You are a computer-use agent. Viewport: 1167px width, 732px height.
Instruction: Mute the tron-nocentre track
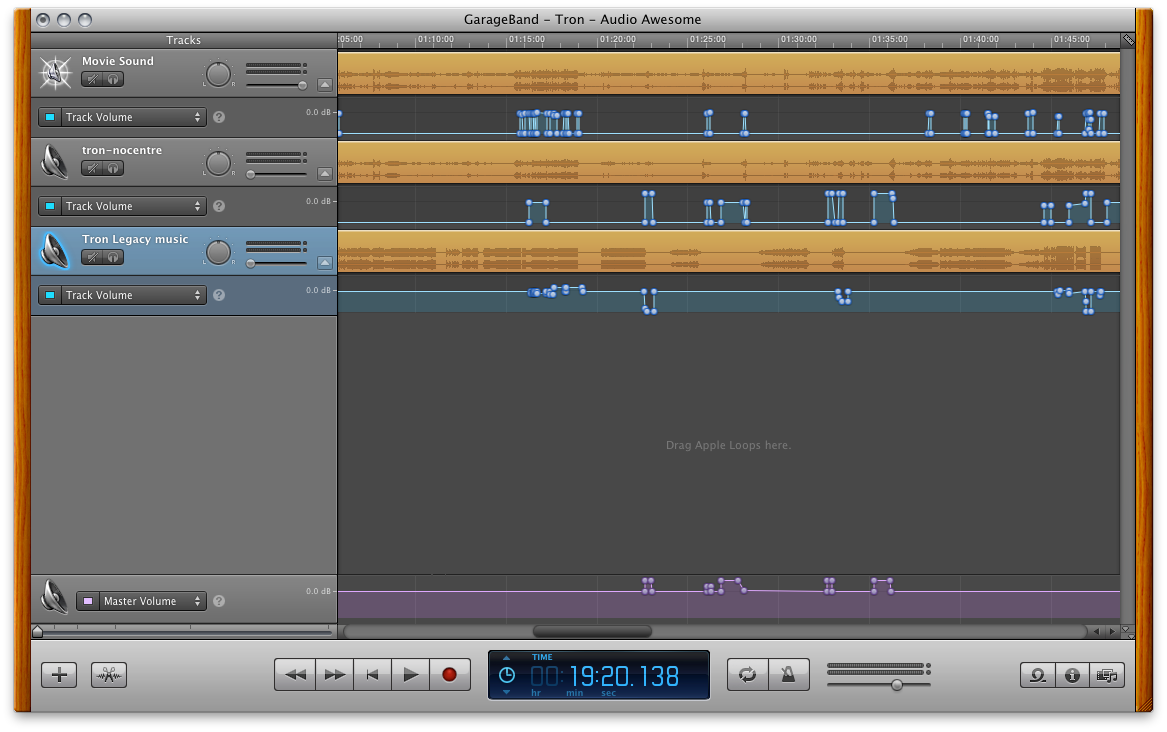click(92, 168)
